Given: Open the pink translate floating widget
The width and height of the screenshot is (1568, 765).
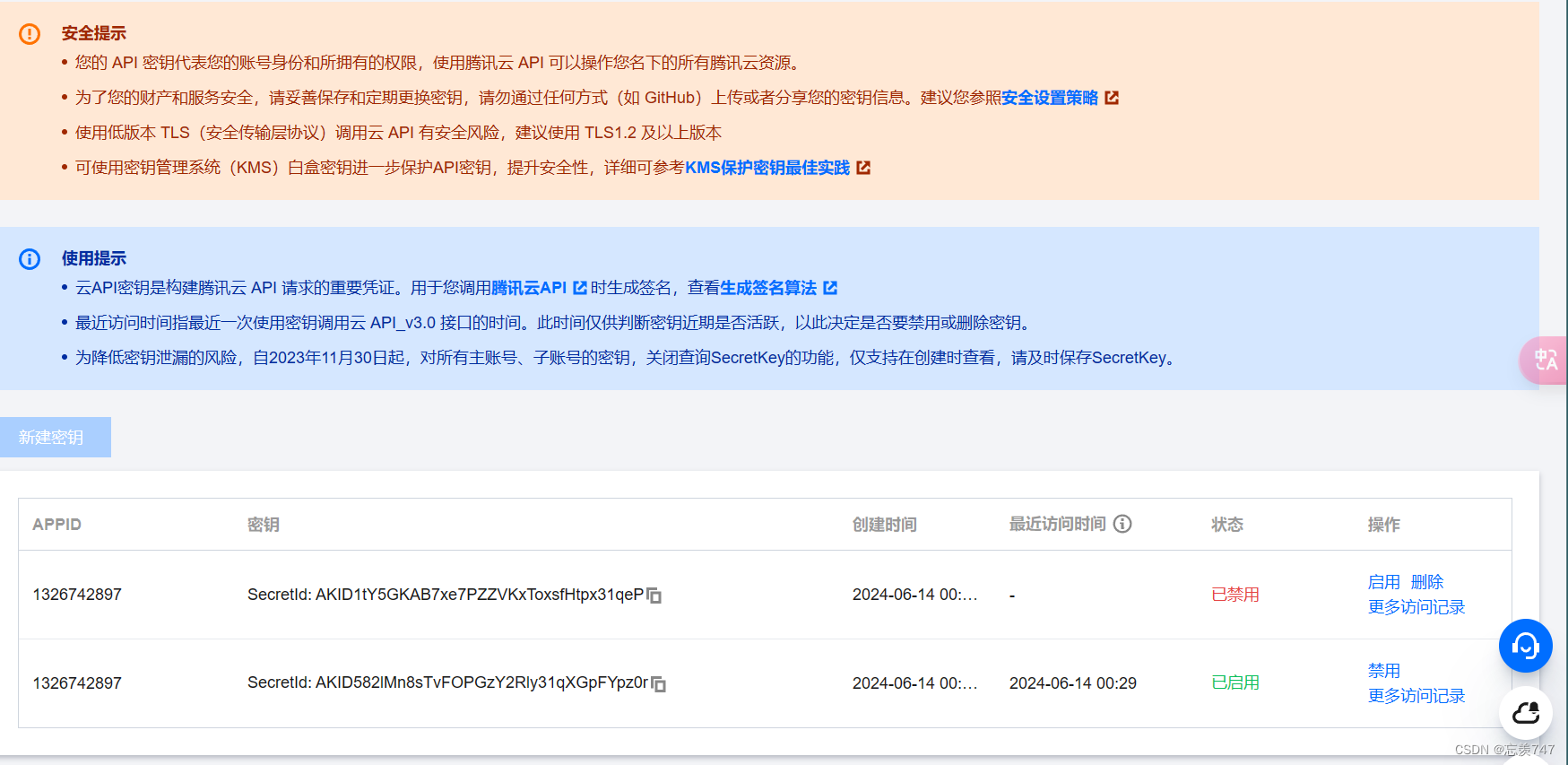Looking at the screenshot, I should 1544,361.
